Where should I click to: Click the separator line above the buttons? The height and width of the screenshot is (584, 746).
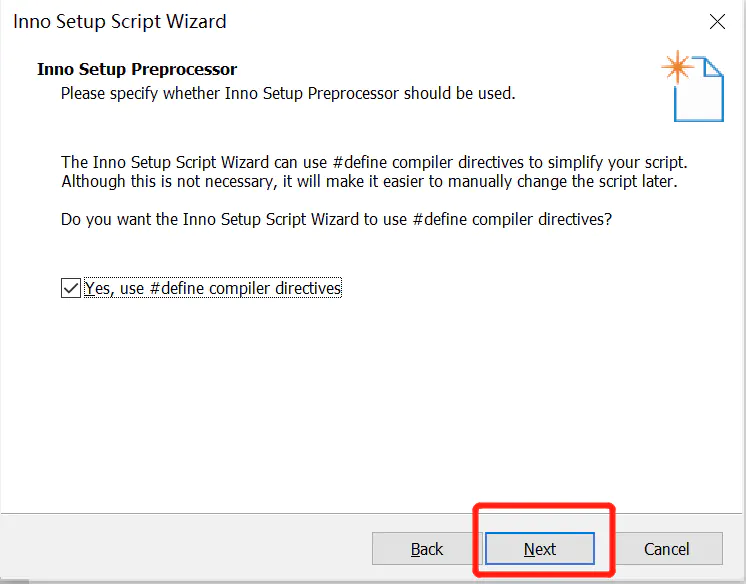pos(371,514)
